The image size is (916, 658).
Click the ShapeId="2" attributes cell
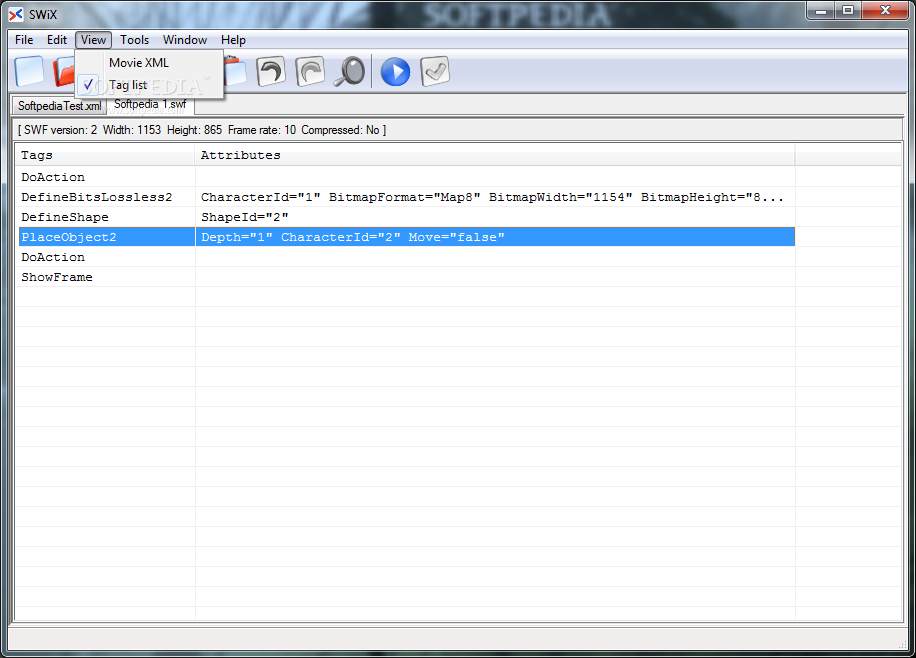click(x=495, y=217)
